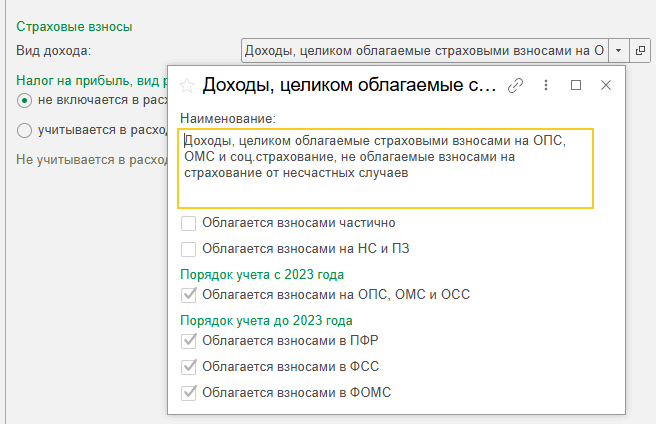Open the Вид дохода item form icon
The height and width of the screenshot is (424, 656).
click(640, 51)
